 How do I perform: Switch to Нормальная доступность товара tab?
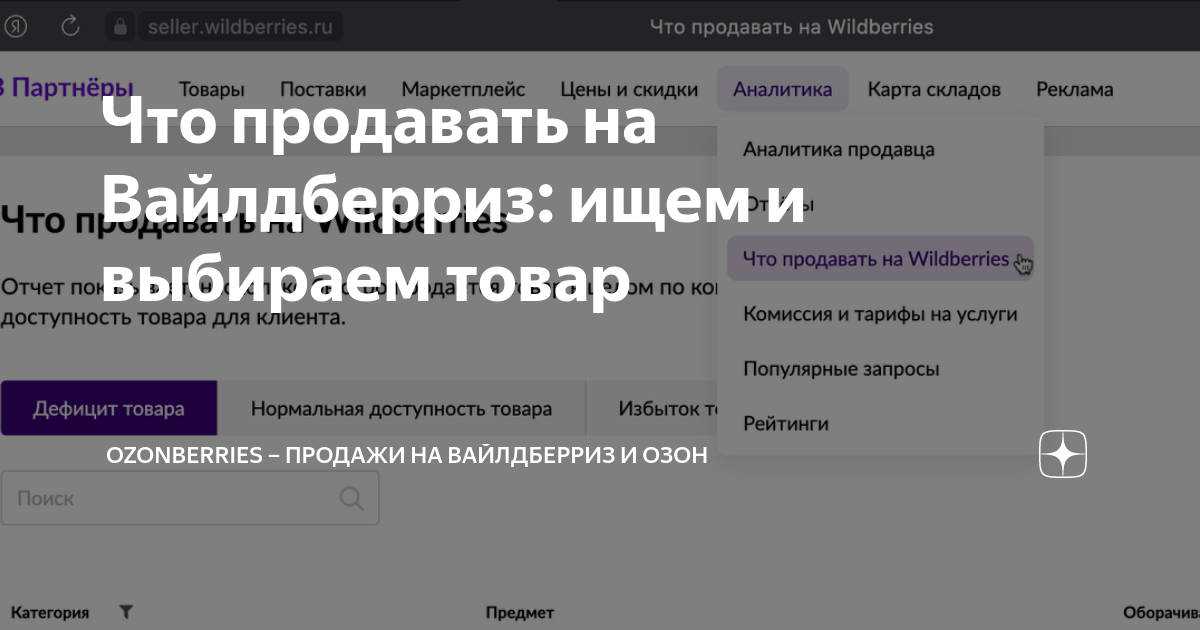coord(401,408)
